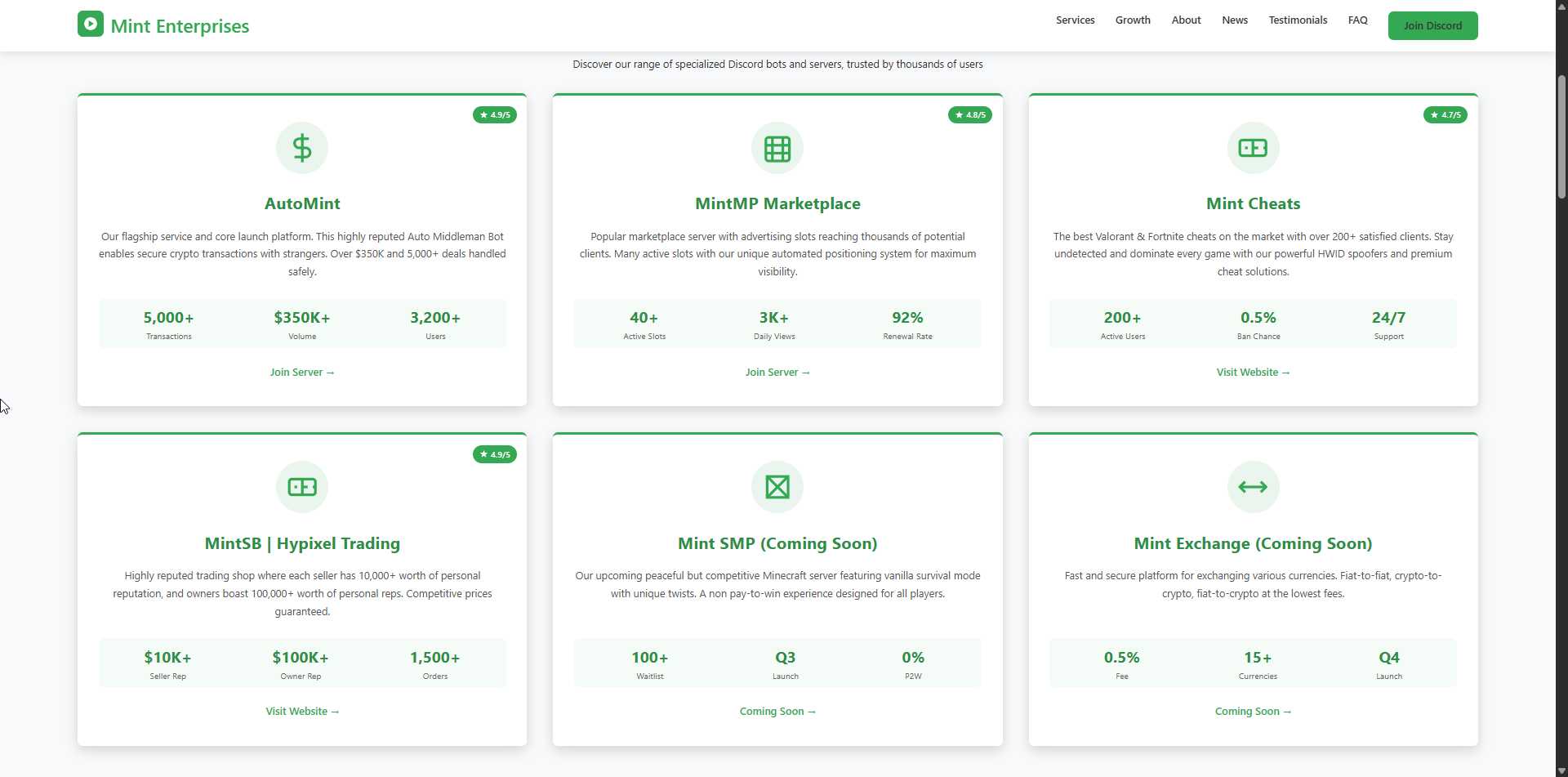Click the AutoMint dollar sign icon
This screenshot has width=1568, height=777.
point(302,148)
